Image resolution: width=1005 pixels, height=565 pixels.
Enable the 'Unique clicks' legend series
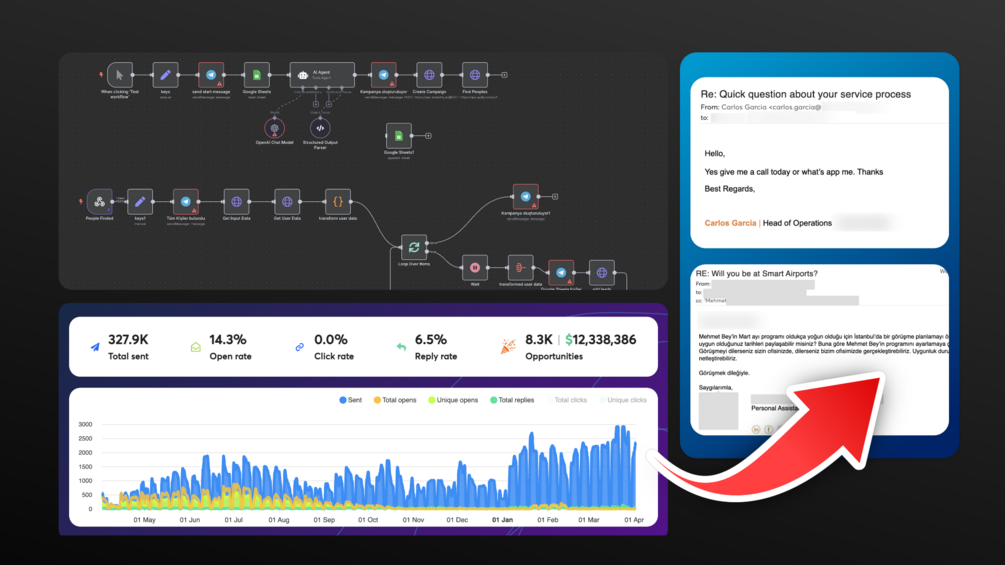pyautogui.click(x=622, y=400)
